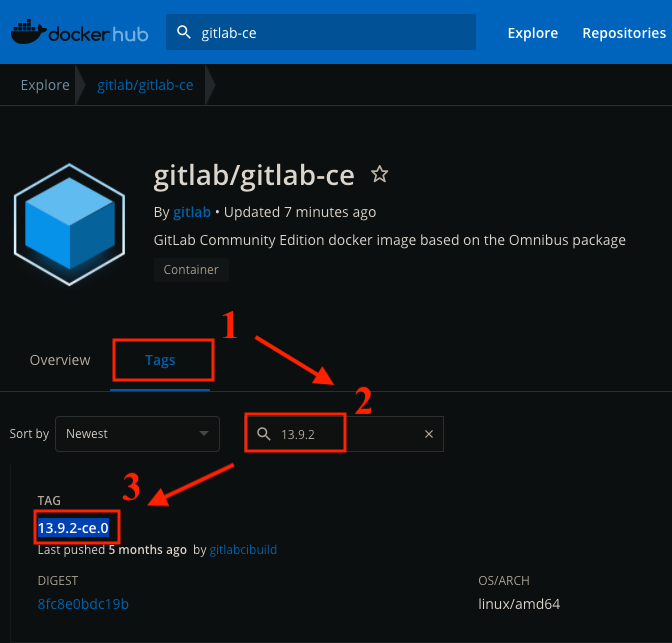Click the Explore breadcrumb

pyautogui.click(x=45, y=85)
